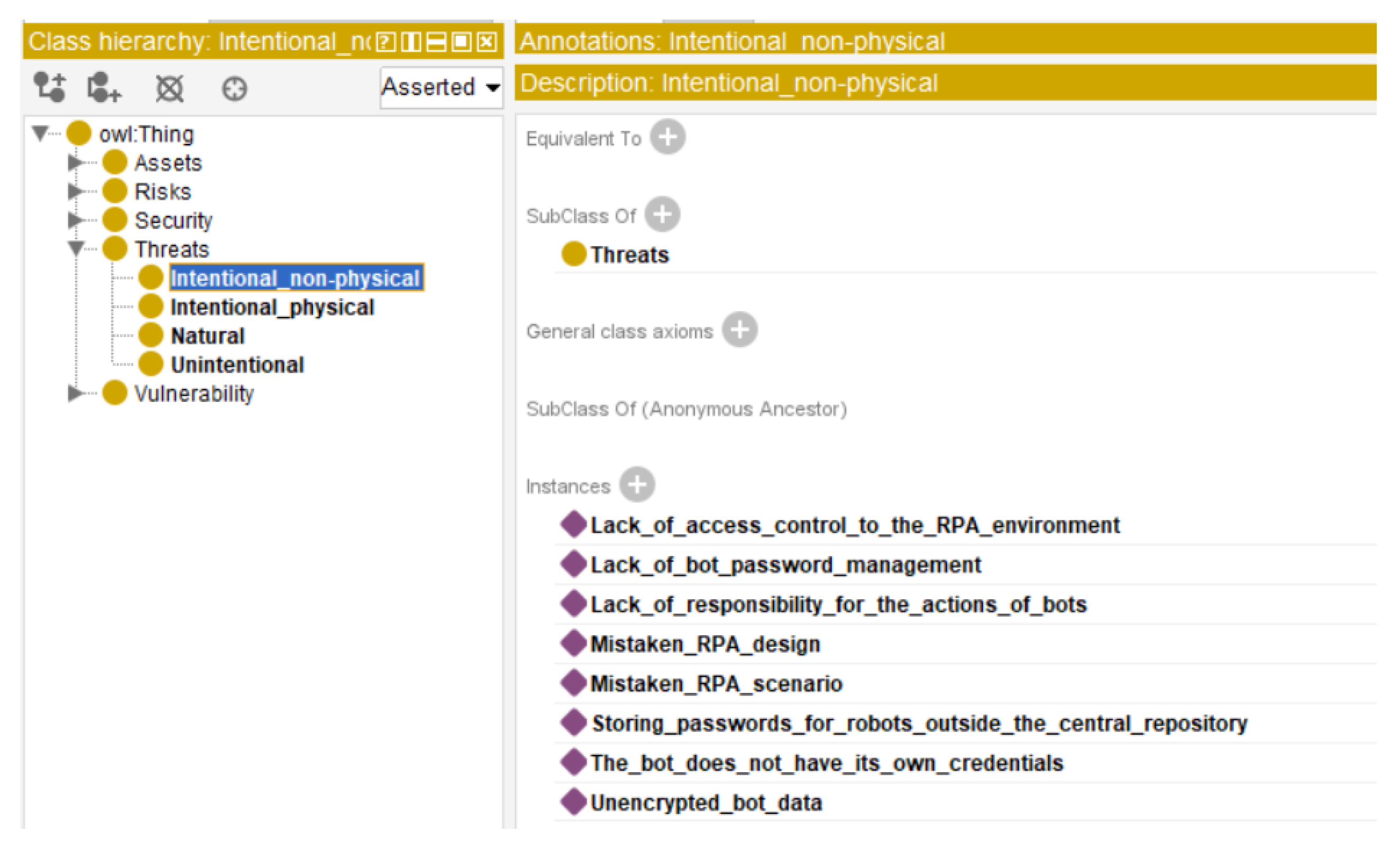This screenshot has height=850, width=1400.
Task: Click the crosshair target icon in toolbar
Action: (x=234, y=89)
